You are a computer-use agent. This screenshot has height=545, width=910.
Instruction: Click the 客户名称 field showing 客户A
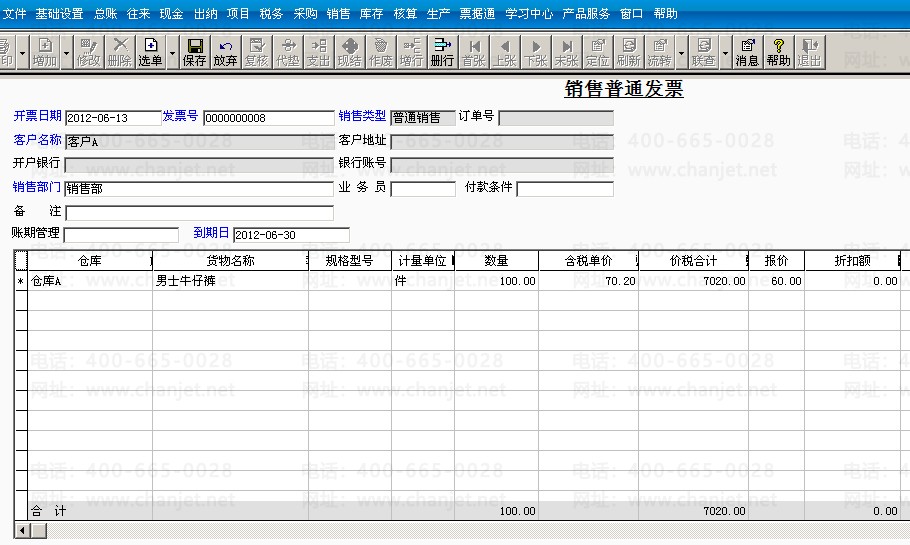pyautogui.click(x=200, y=142)
